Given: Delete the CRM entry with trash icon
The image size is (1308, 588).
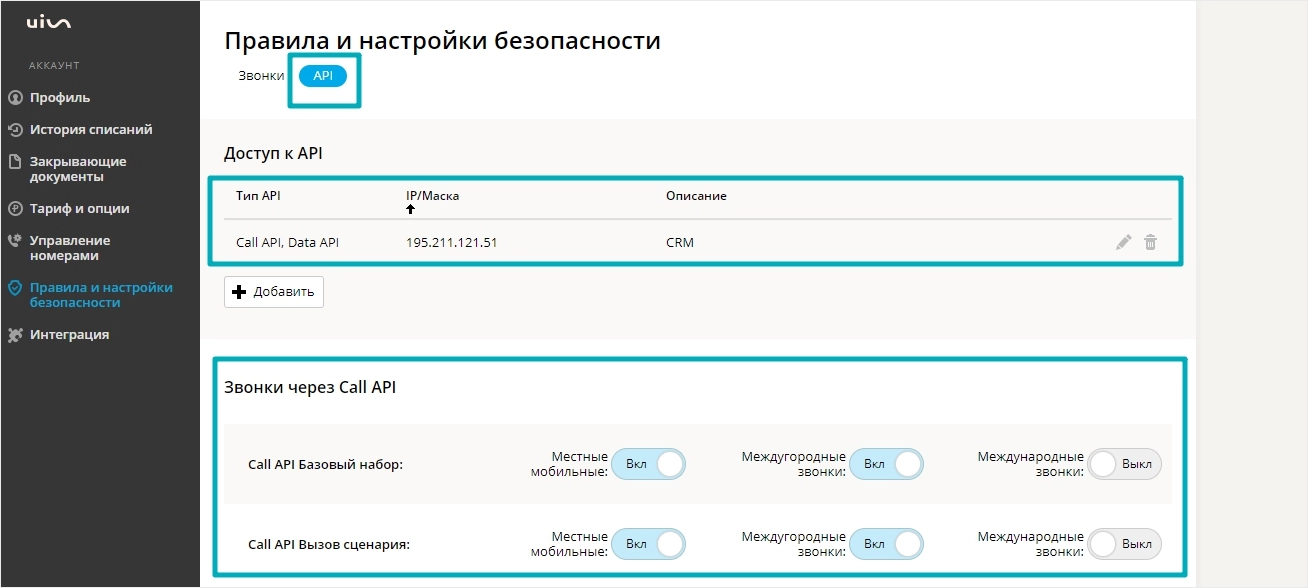Looking at the screenshot, I should point(1151,242).
